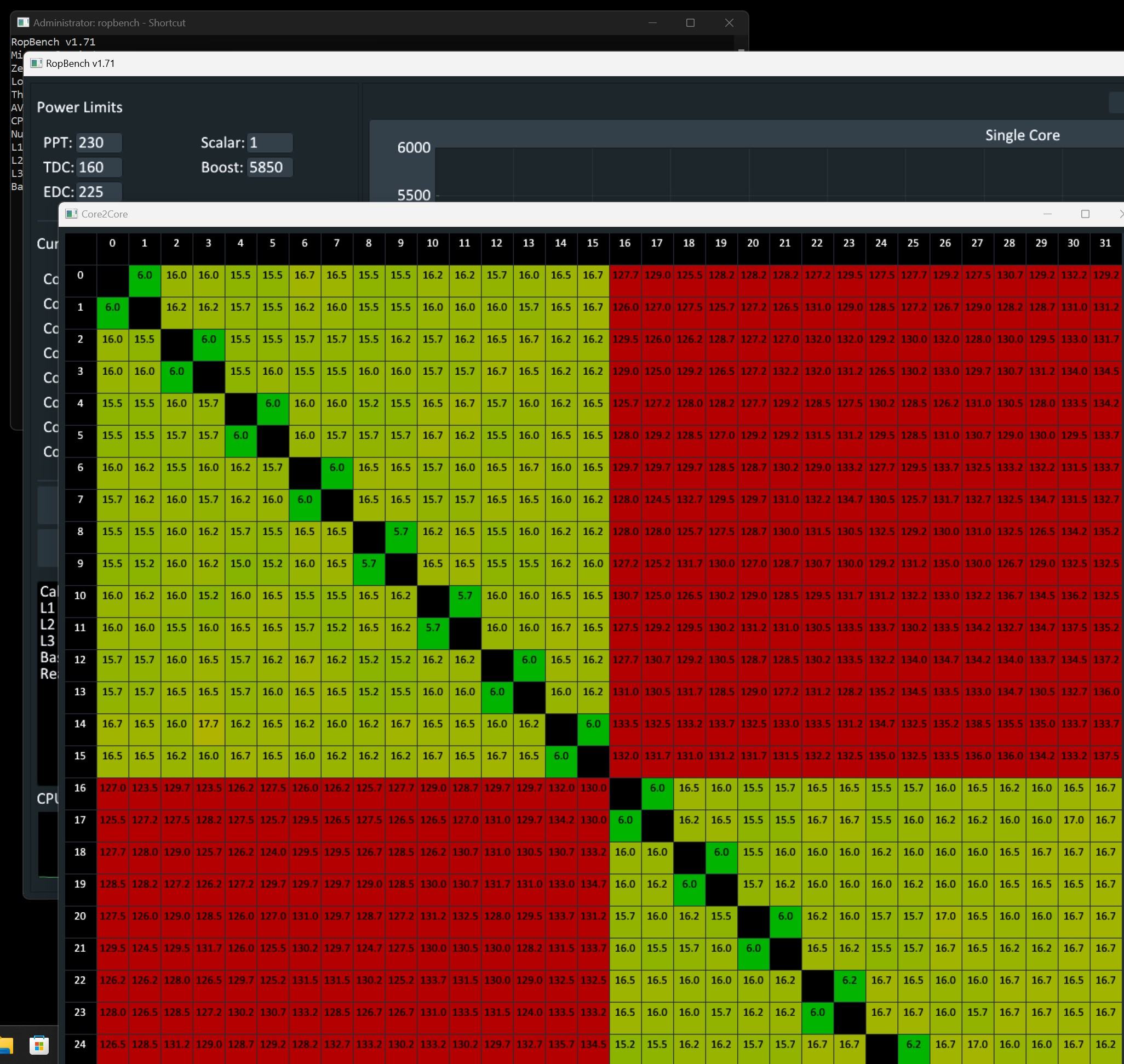Click the TDC value field
Screen dimensions: 1124x1064
[x=99, y=167]
